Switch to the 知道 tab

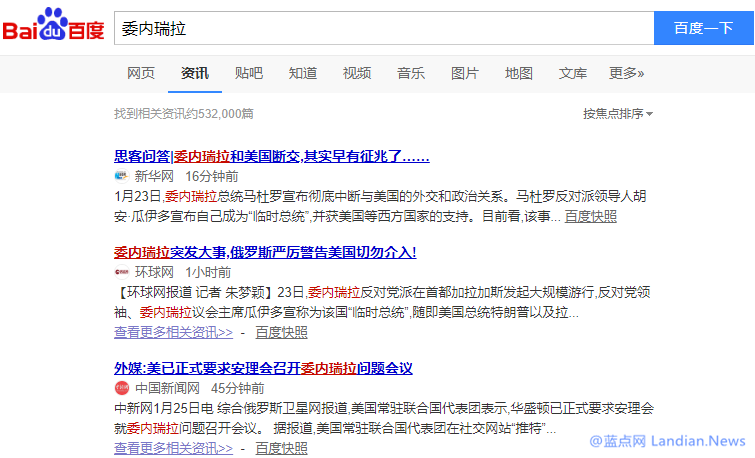pos(303,73)
